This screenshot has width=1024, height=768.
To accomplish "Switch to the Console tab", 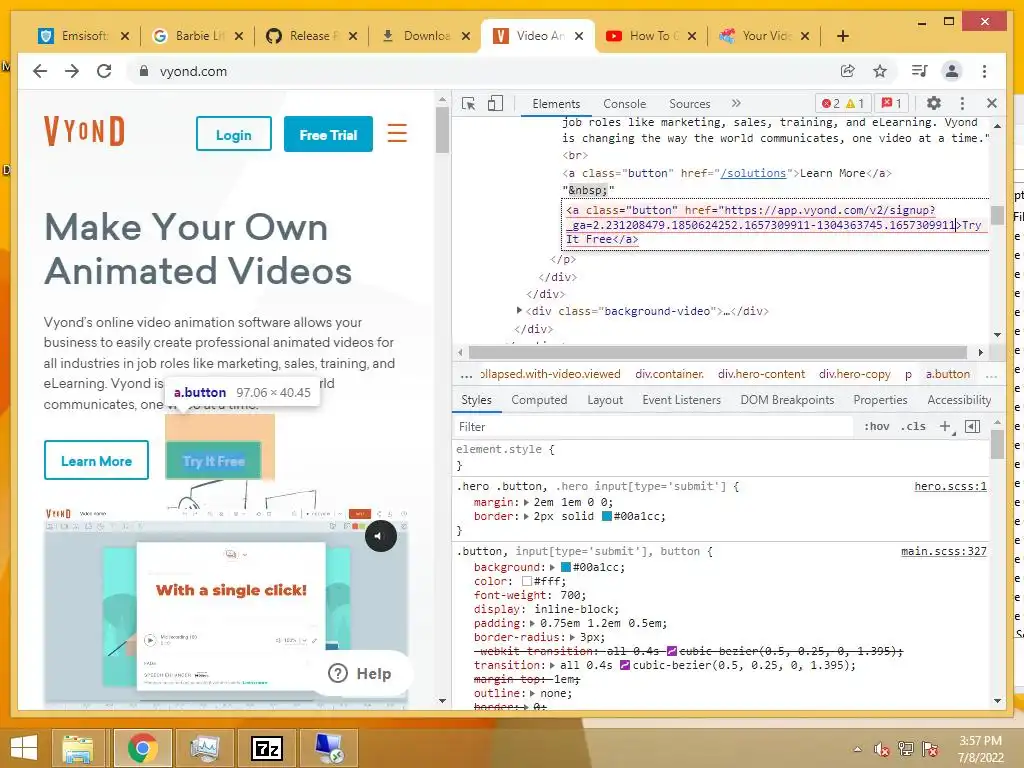I will click(x=624, y=104).
